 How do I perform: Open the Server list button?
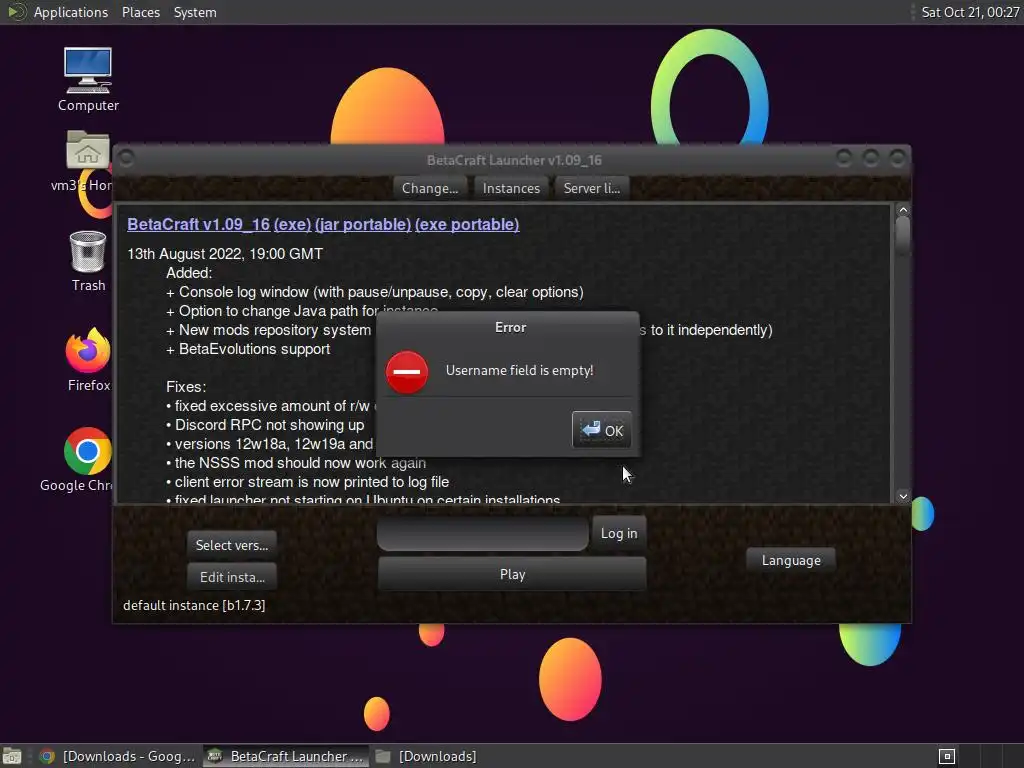click(x=592, y=188)
